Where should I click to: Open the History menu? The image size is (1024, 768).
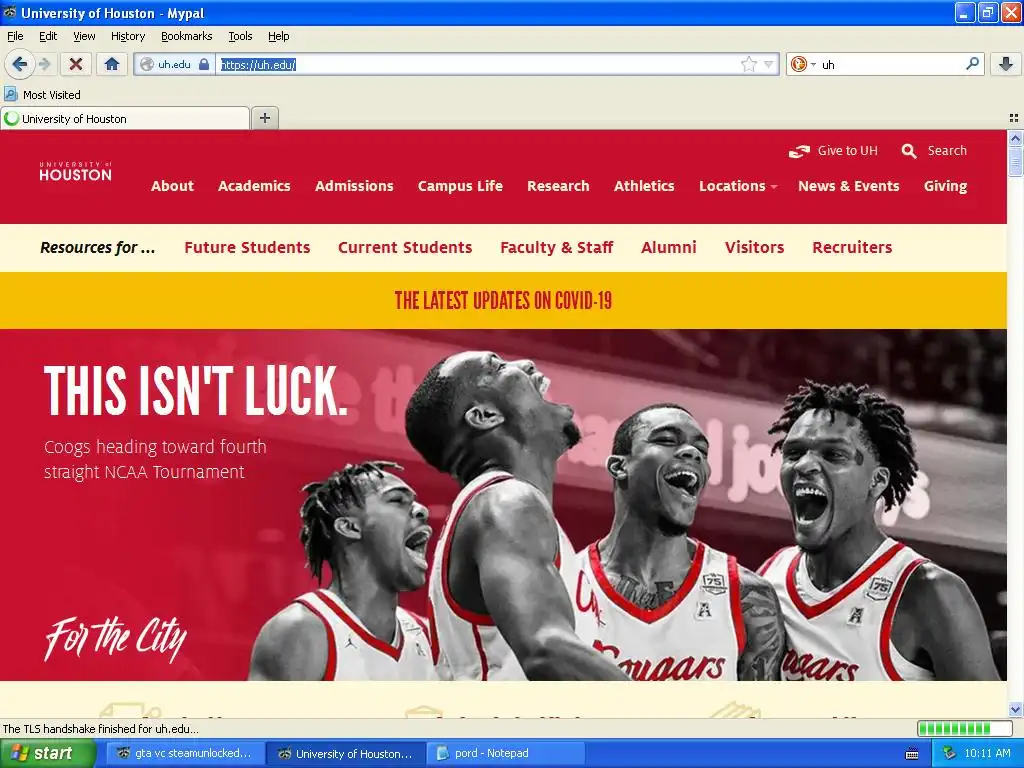tap(127, 36)
